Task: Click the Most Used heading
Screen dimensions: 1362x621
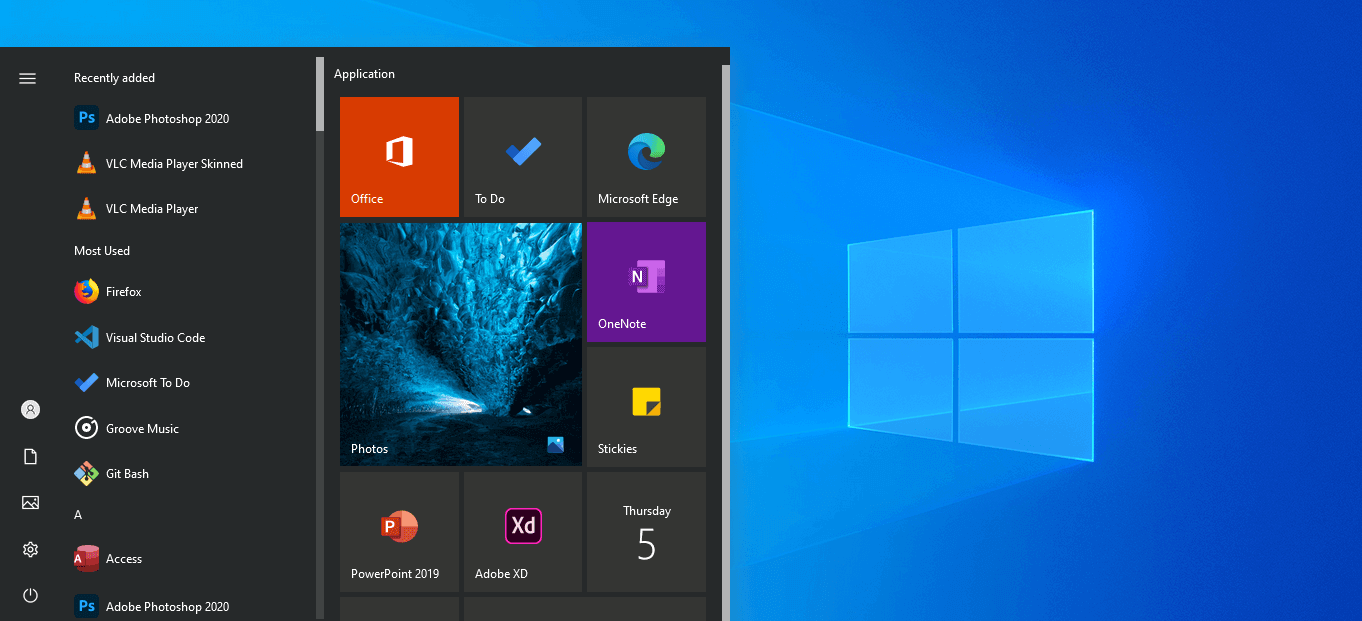Action: point(102,251)
